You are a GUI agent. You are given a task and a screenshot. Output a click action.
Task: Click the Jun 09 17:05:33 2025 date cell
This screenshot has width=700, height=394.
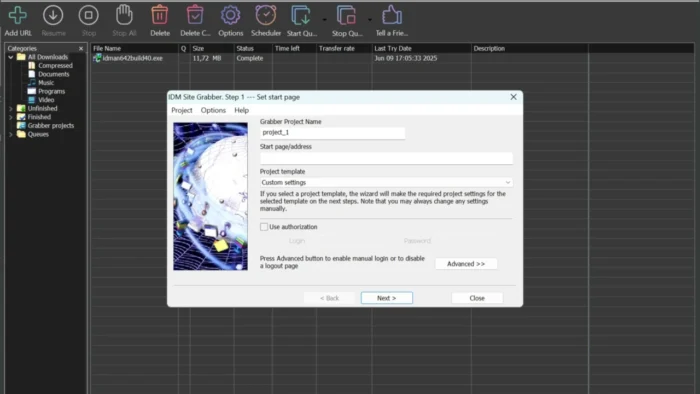(x=405, y=58)
